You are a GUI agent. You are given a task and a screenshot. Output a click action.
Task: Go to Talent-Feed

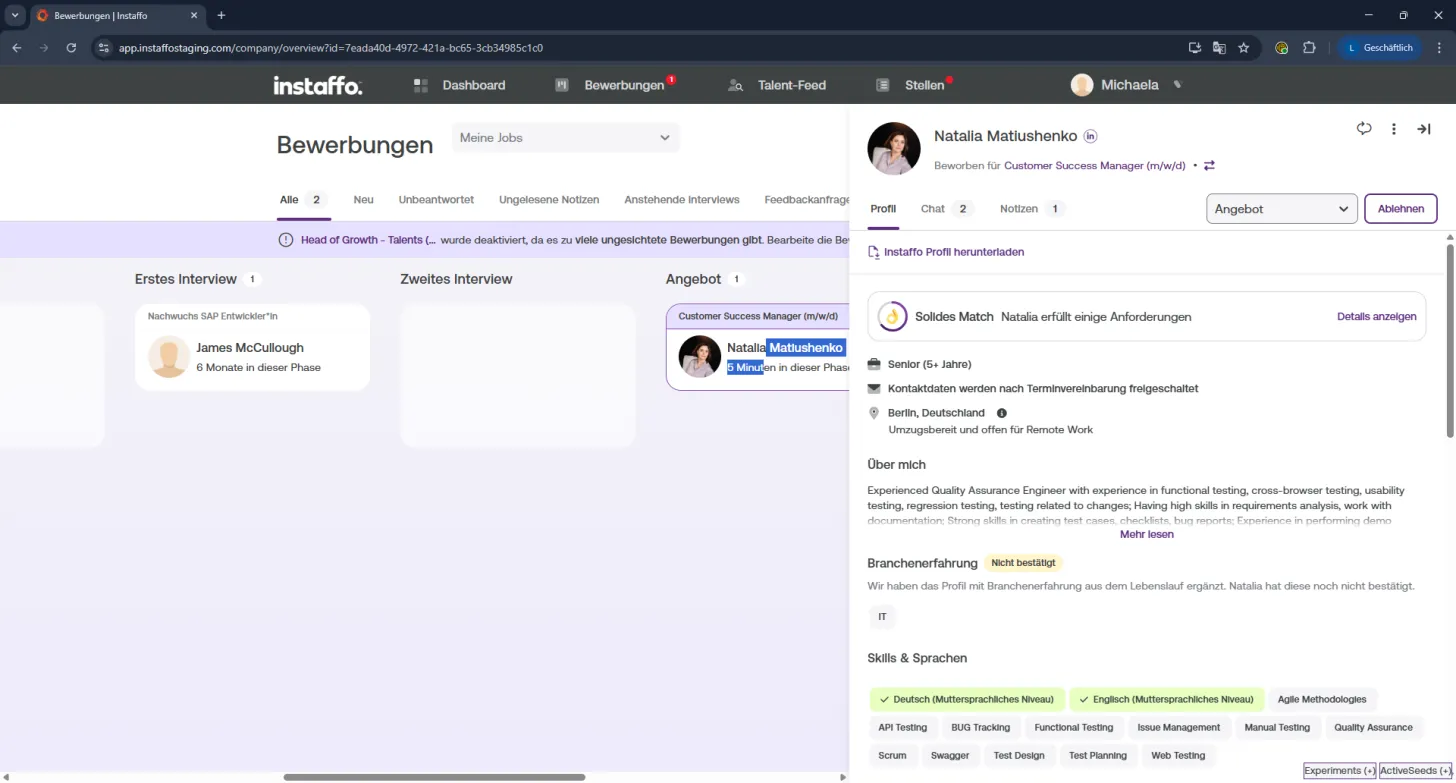pos(777,85)
